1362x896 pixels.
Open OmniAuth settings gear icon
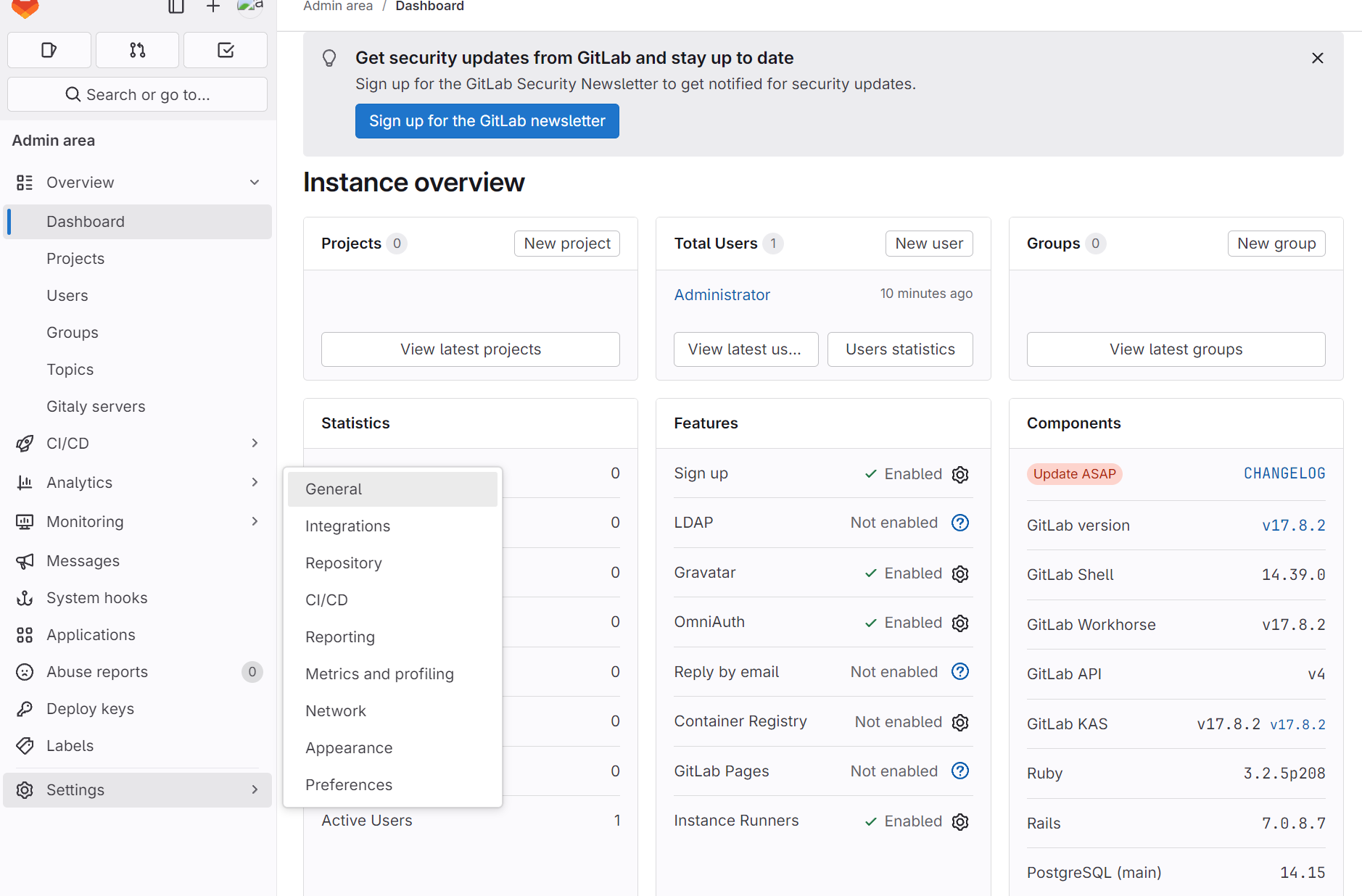[960, 623]
